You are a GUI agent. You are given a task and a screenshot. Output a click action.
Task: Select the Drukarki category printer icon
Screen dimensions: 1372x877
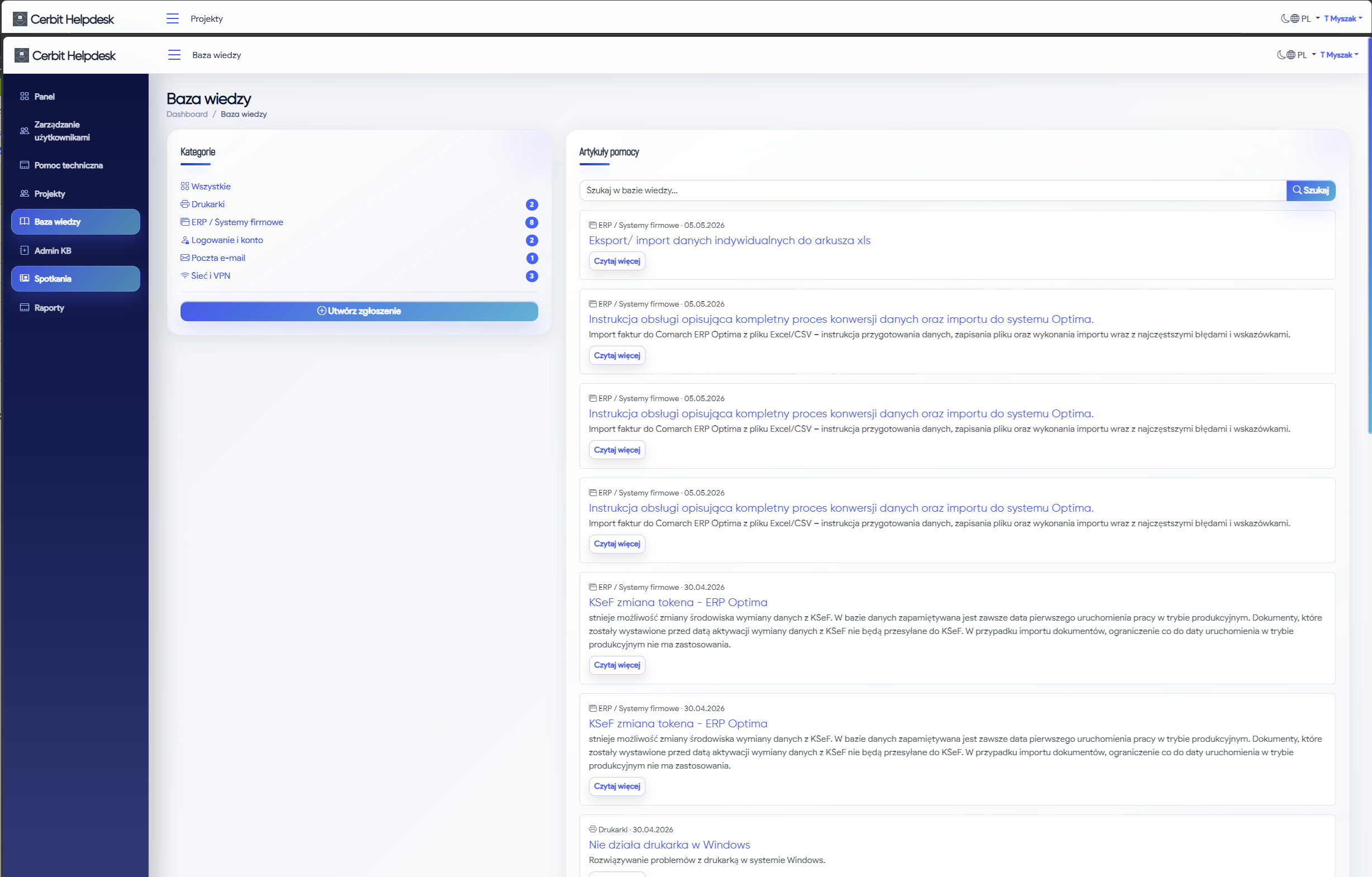pyautogui.click(x=184, y=204)
